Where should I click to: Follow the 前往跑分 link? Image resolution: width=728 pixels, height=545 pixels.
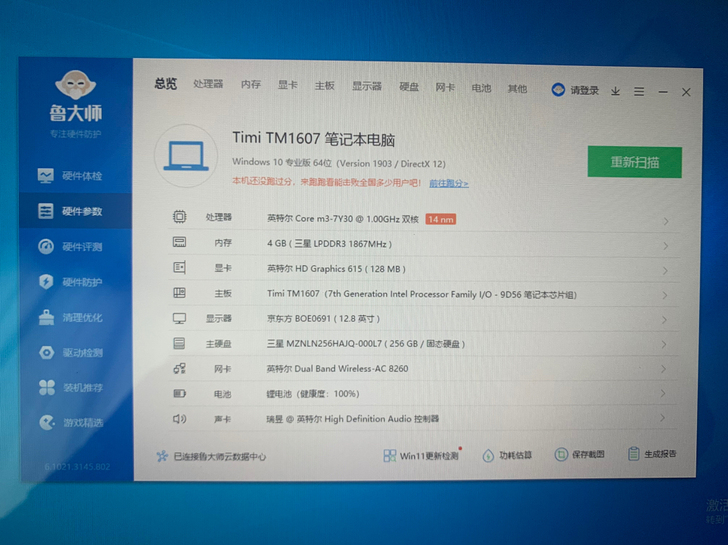click(448, 183)
